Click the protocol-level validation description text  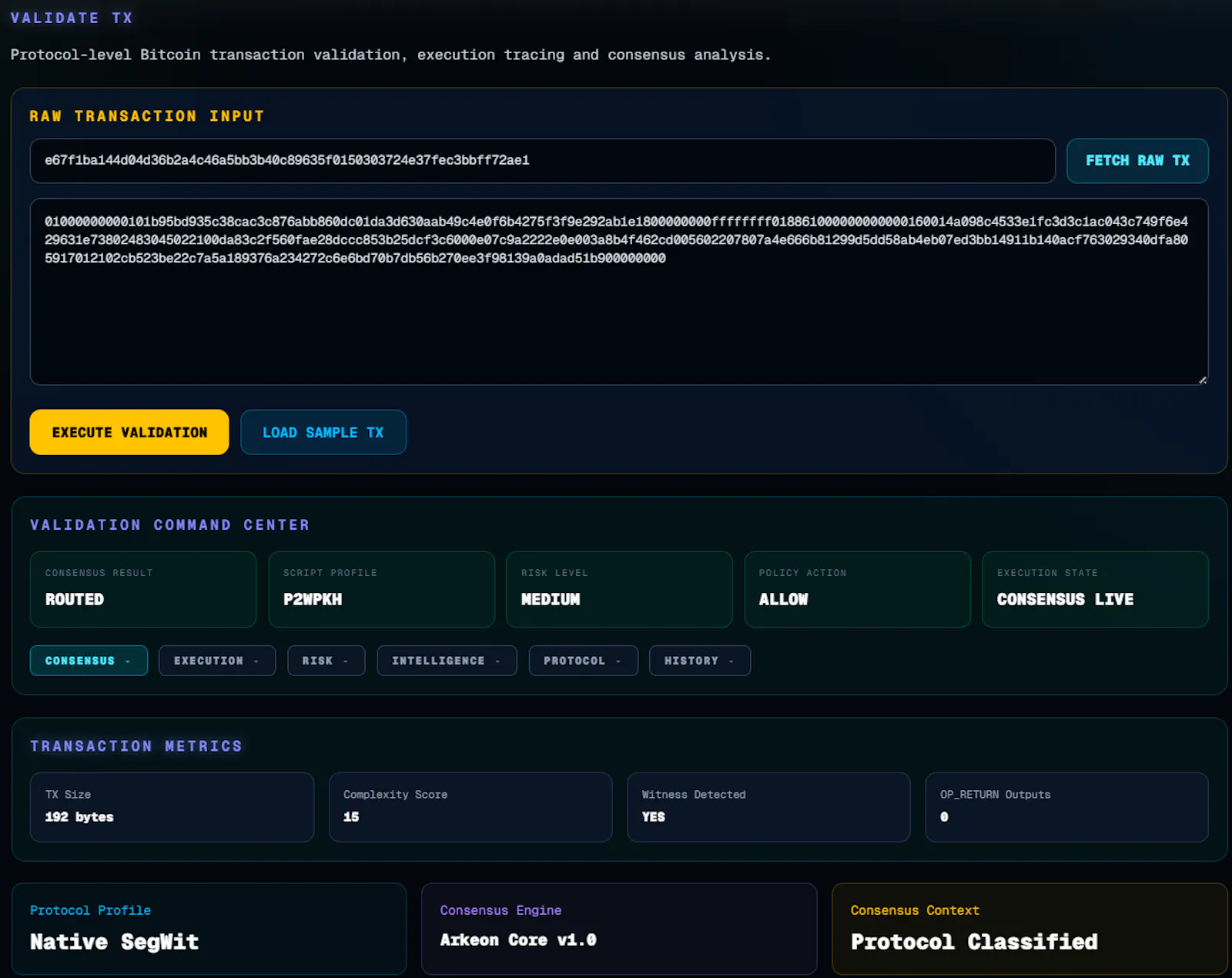coord(390,55)
